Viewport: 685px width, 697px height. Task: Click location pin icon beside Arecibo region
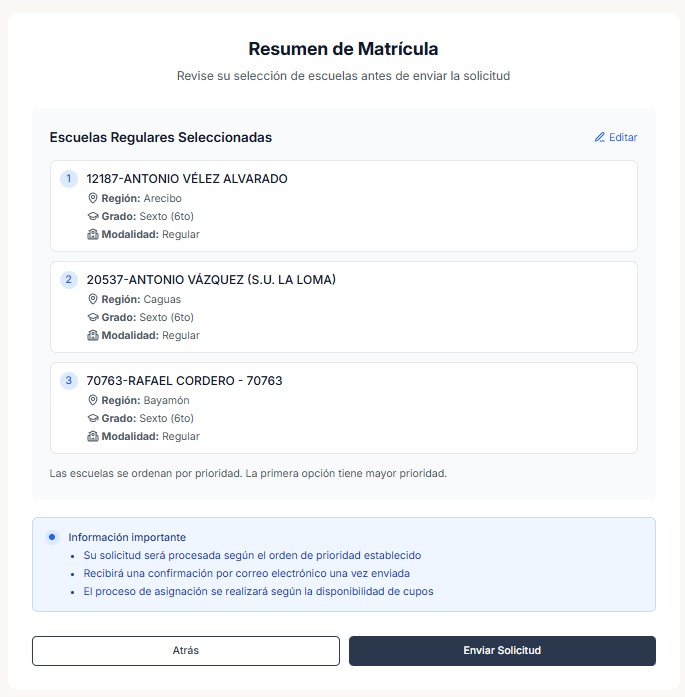93,198
